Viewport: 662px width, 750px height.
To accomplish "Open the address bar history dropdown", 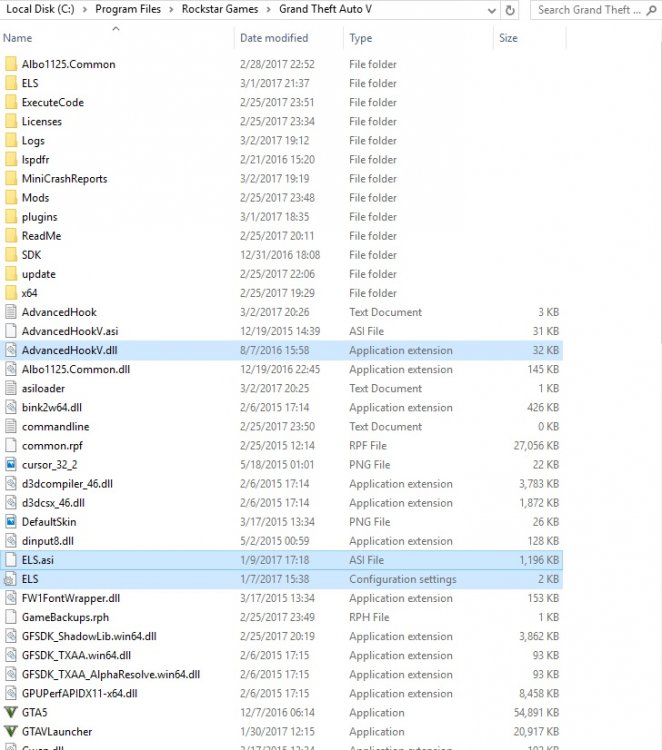I will (x=492, y=10).
